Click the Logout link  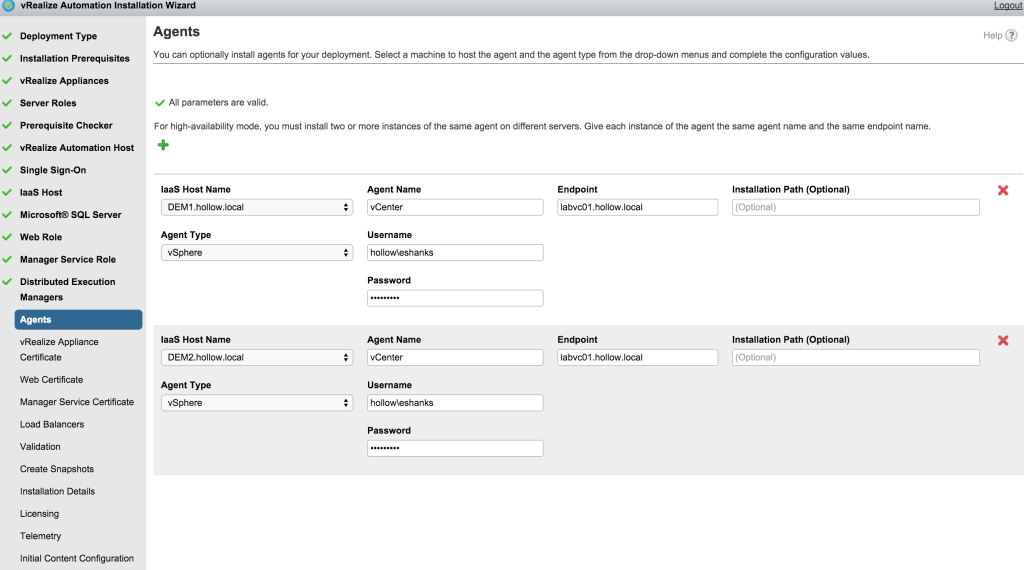(x=1007, y=6)
